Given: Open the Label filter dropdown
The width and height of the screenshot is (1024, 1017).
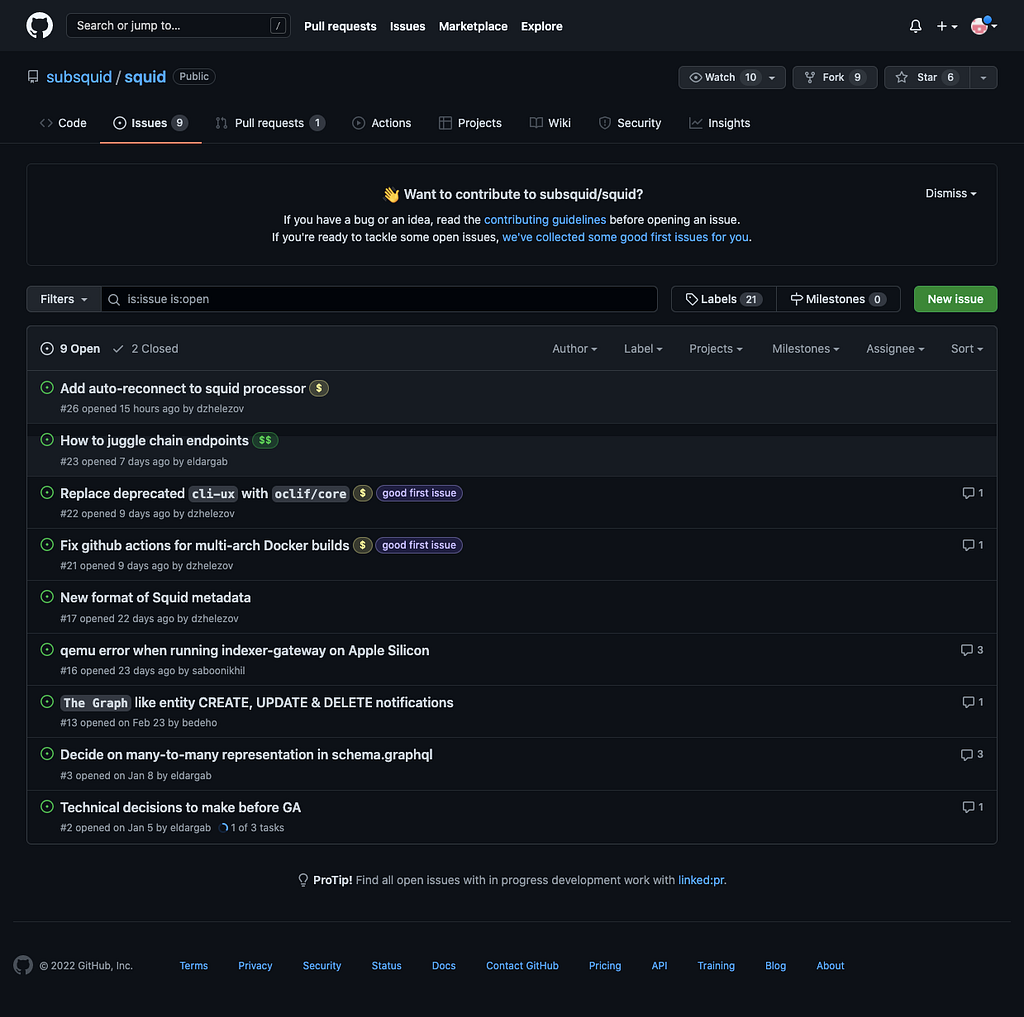Looking at the screenshot, I should tap(643, 349).
